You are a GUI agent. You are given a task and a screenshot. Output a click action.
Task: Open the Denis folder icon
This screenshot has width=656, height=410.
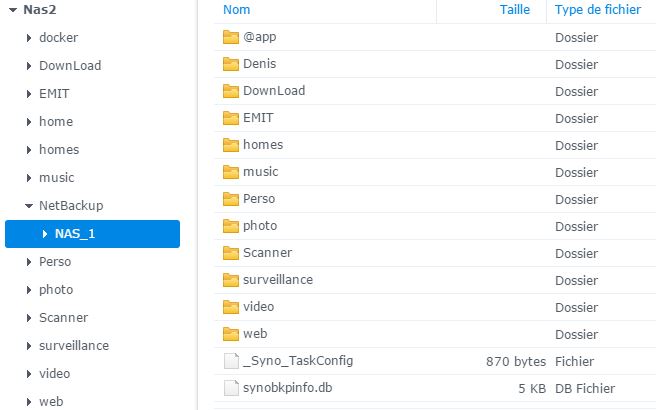[x=231, y=64]
